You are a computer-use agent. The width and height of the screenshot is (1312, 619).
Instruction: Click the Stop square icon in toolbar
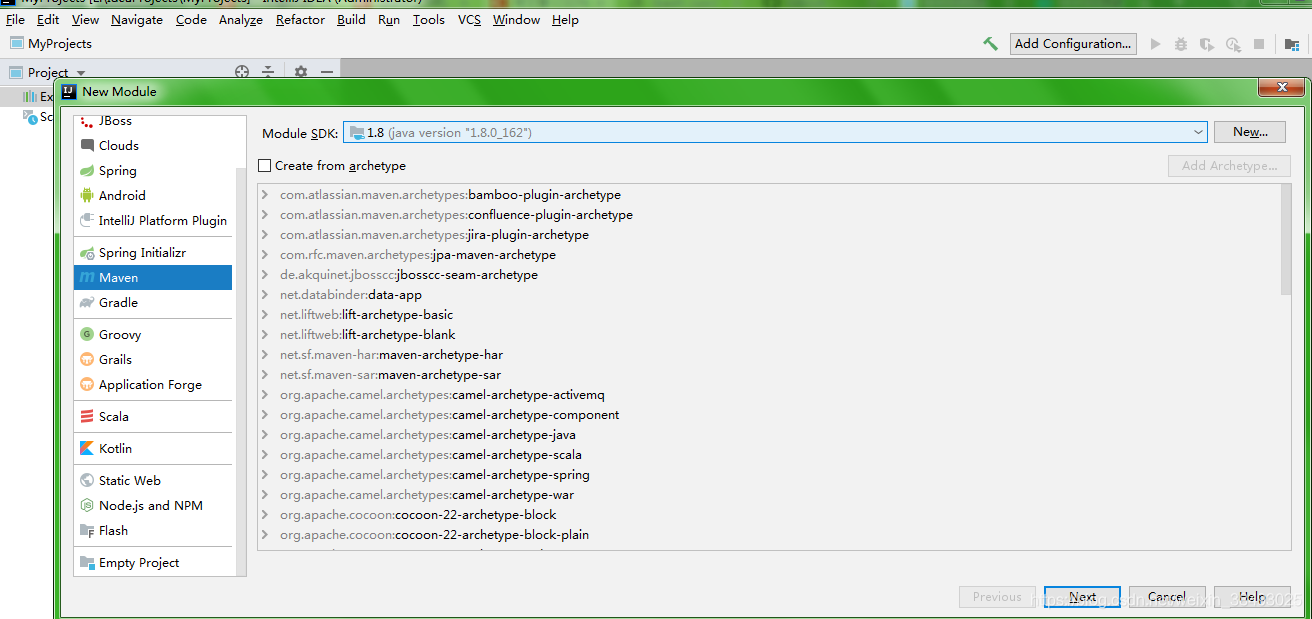pos(1259,44)
